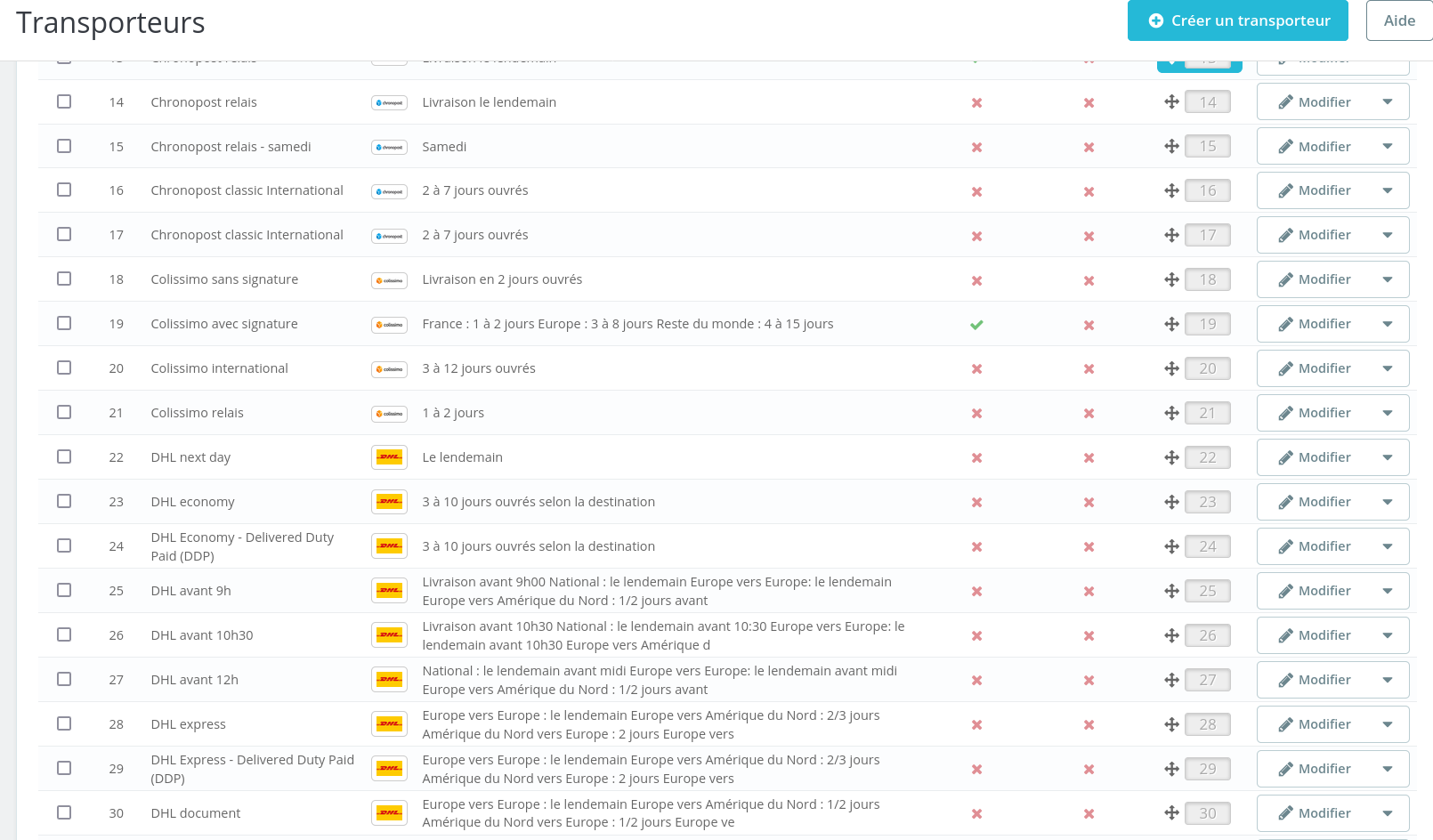Click the first red cross for DHL avant 10h30
The height and width of the screenshot is (840, 1433).
(976, 636)
